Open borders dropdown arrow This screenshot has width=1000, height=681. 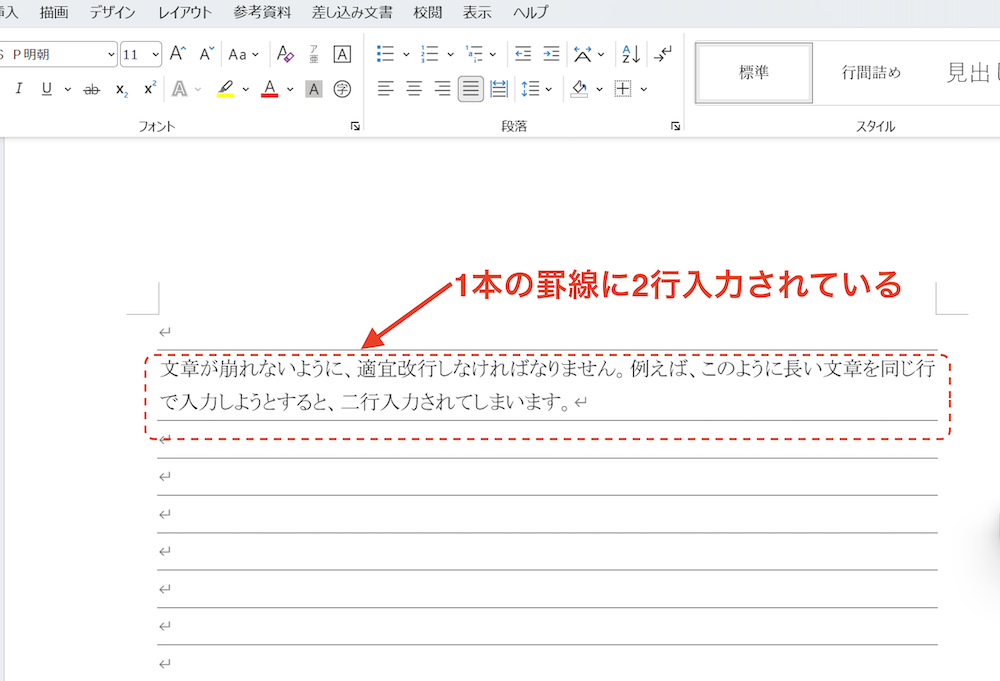643,89
